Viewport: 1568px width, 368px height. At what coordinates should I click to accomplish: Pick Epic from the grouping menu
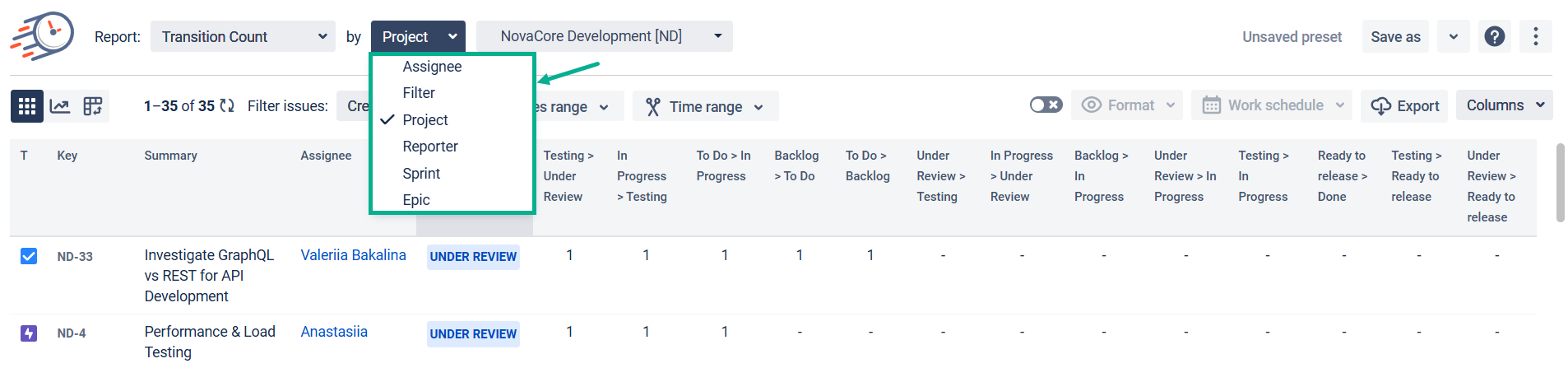tap(416, 200)
